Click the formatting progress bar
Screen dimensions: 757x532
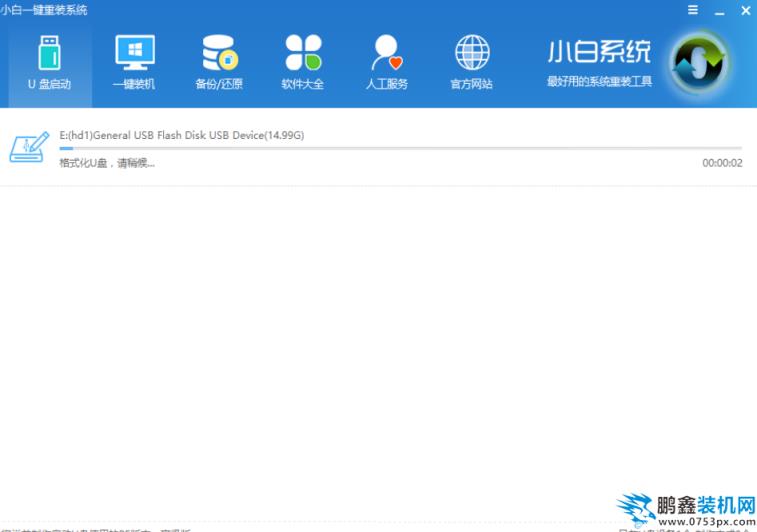point(400,148)
